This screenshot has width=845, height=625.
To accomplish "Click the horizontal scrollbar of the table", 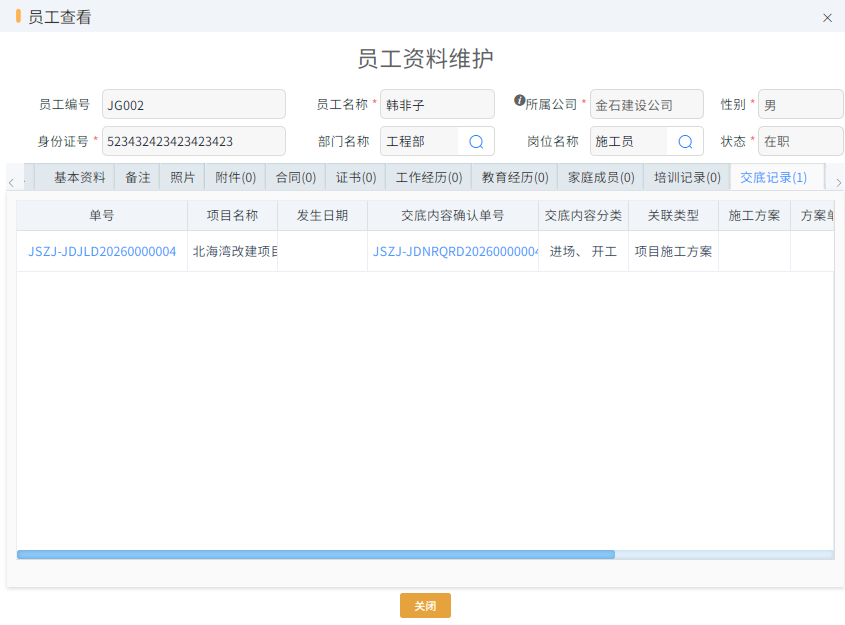I will click(x=316, y=554).
